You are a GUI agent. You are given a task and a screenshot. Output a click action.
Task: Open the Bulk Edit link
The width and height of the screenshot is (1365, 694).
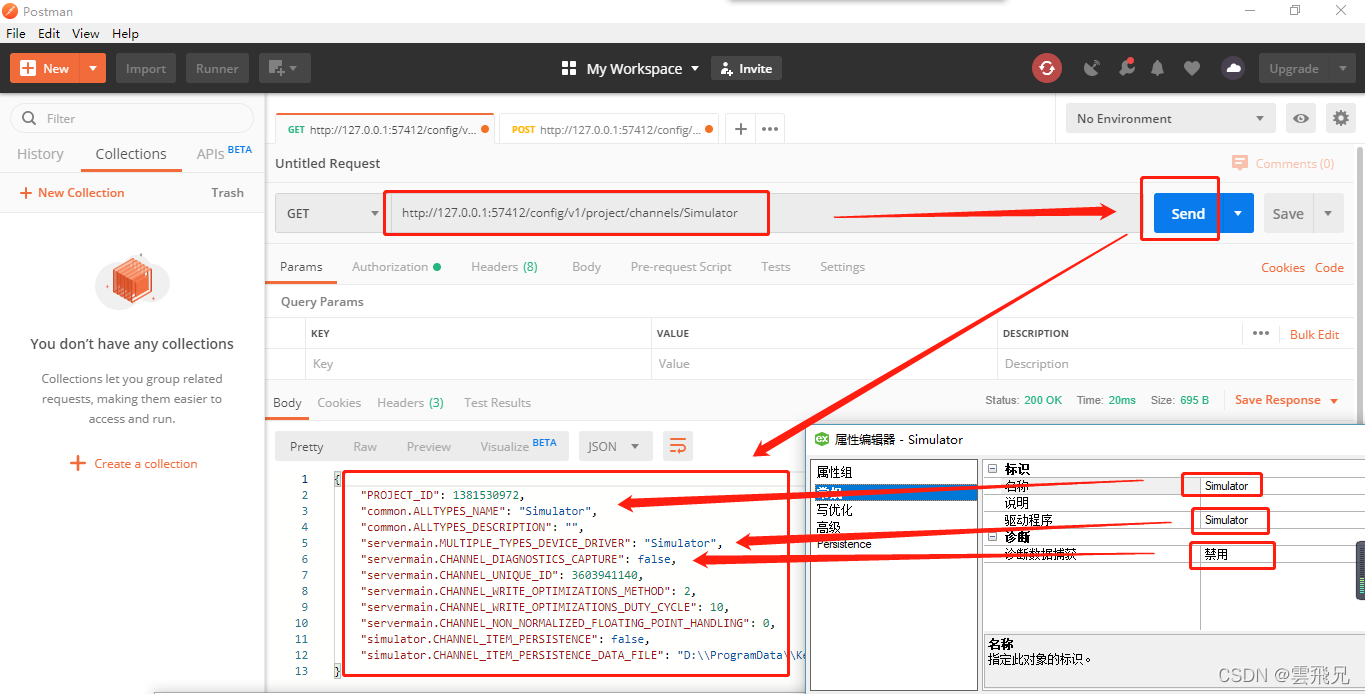(1314, 334)
